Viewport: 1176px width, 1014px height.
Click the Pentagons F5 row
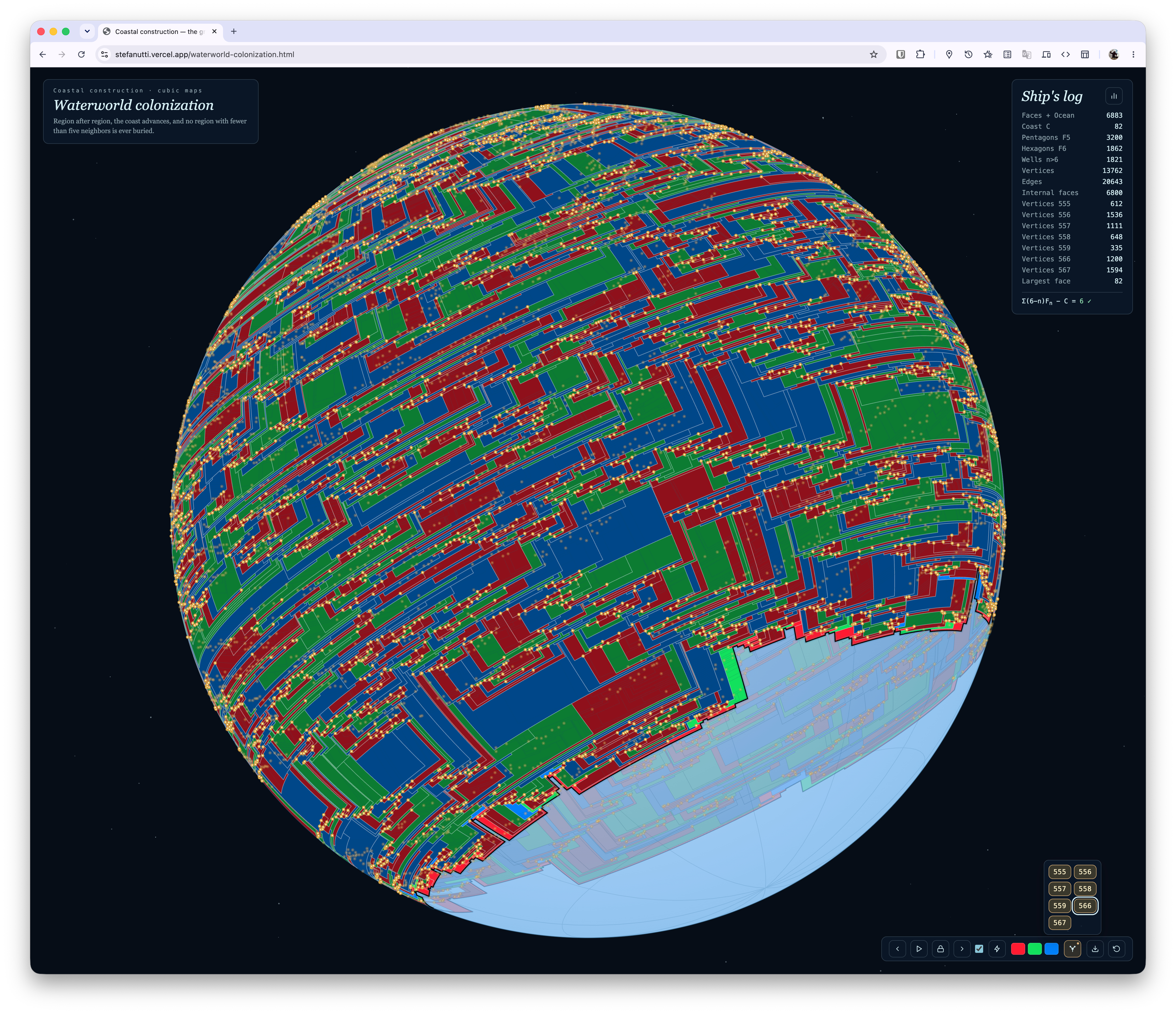pos(1071,137)
